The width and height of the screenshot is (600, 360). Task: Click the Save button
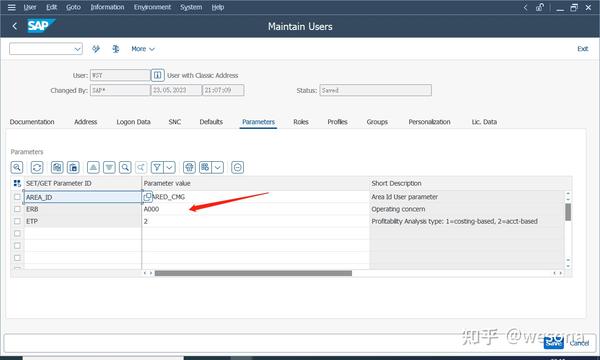(553, 342)
